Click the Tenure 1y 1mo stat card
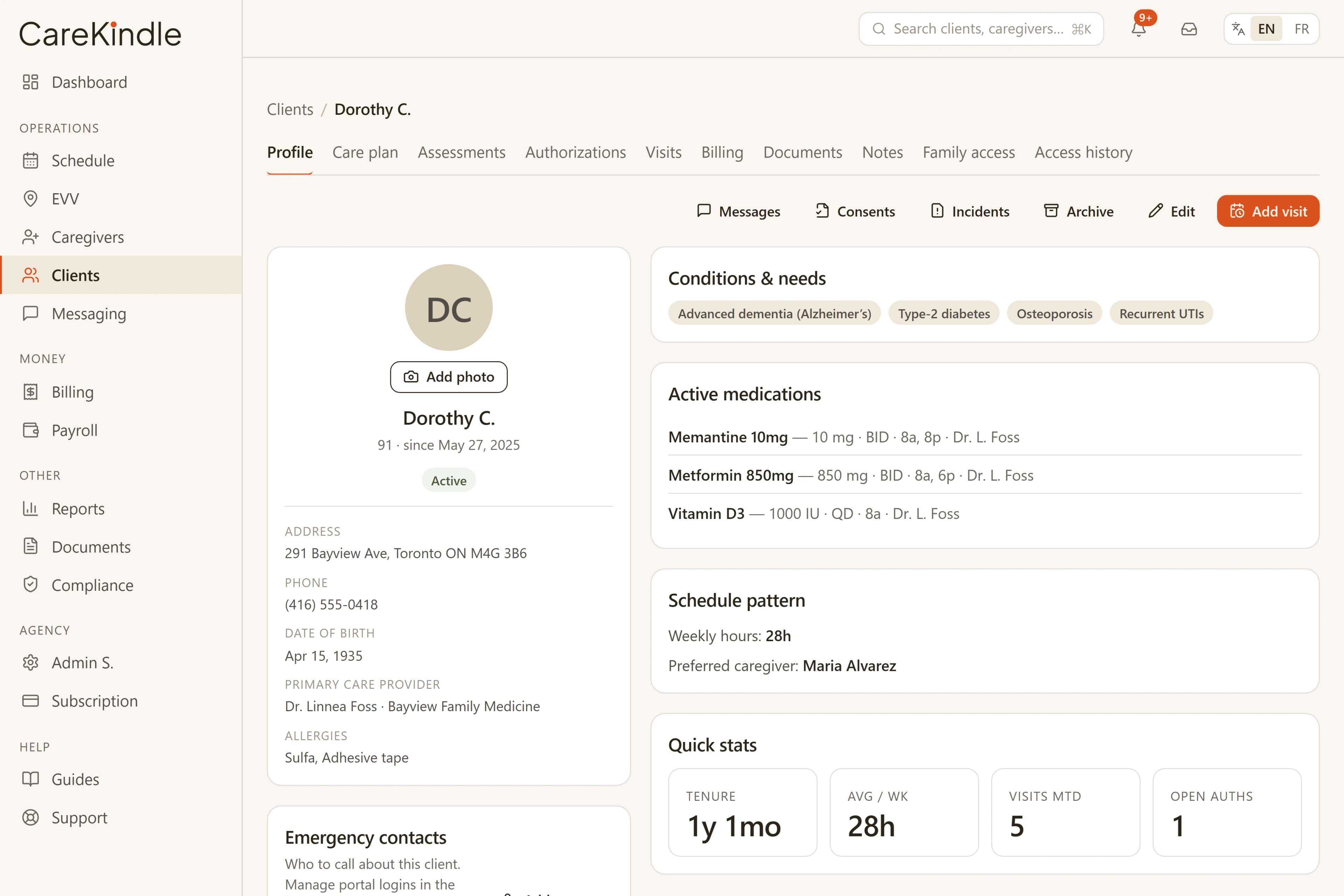 point(742,813)
